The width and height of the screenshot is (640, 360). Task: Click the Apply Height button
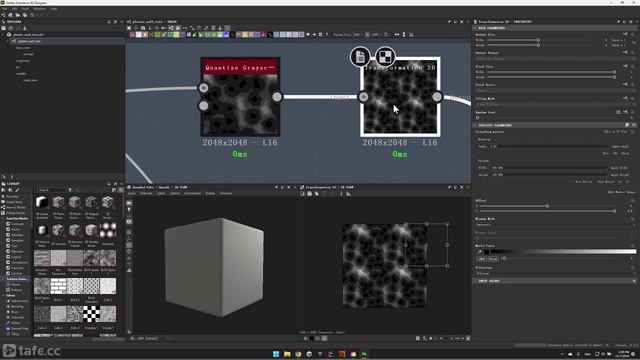pos(620,175)
